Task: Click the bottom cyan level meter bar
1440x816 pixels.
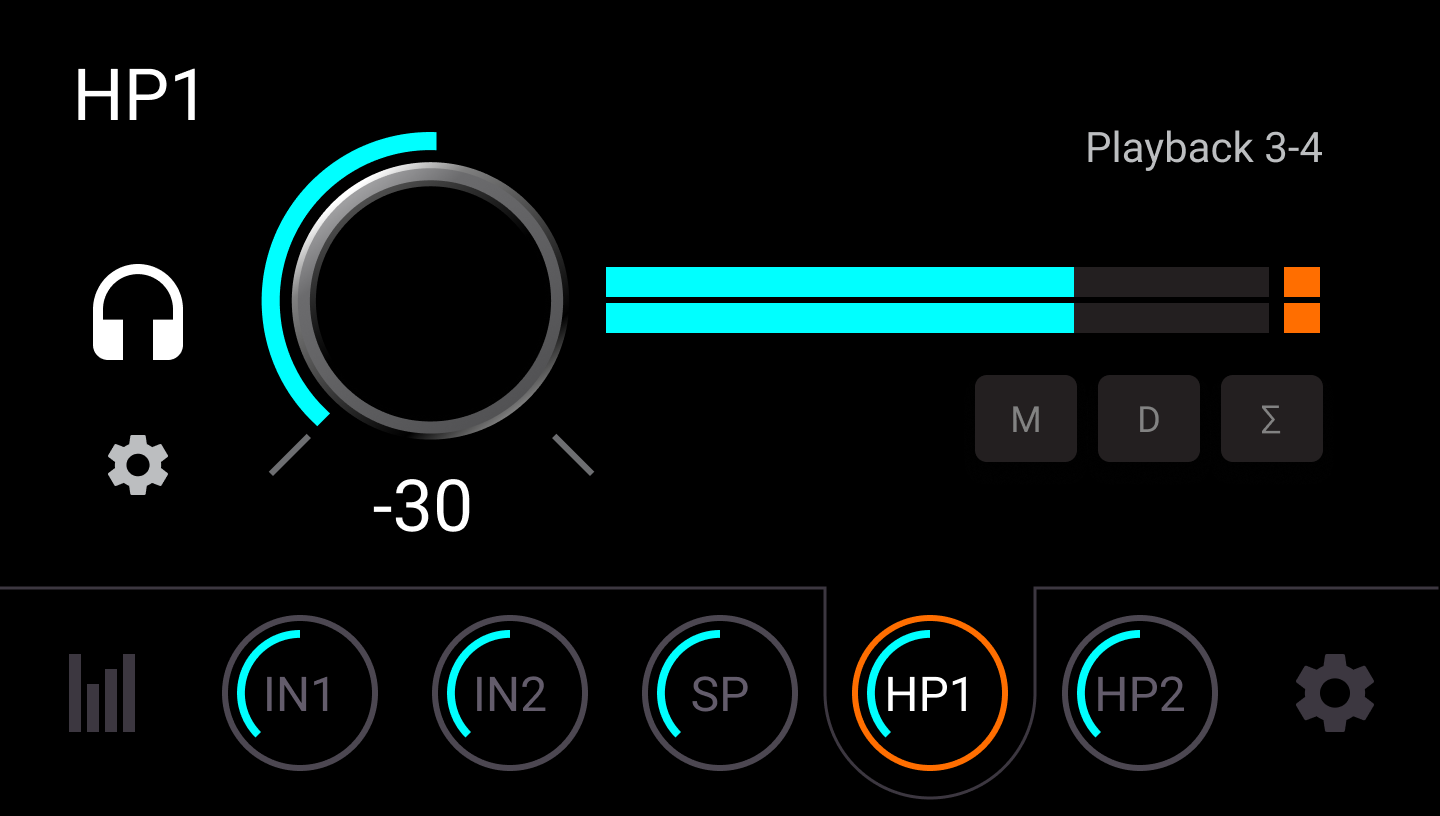Action: tap(937, 318)
